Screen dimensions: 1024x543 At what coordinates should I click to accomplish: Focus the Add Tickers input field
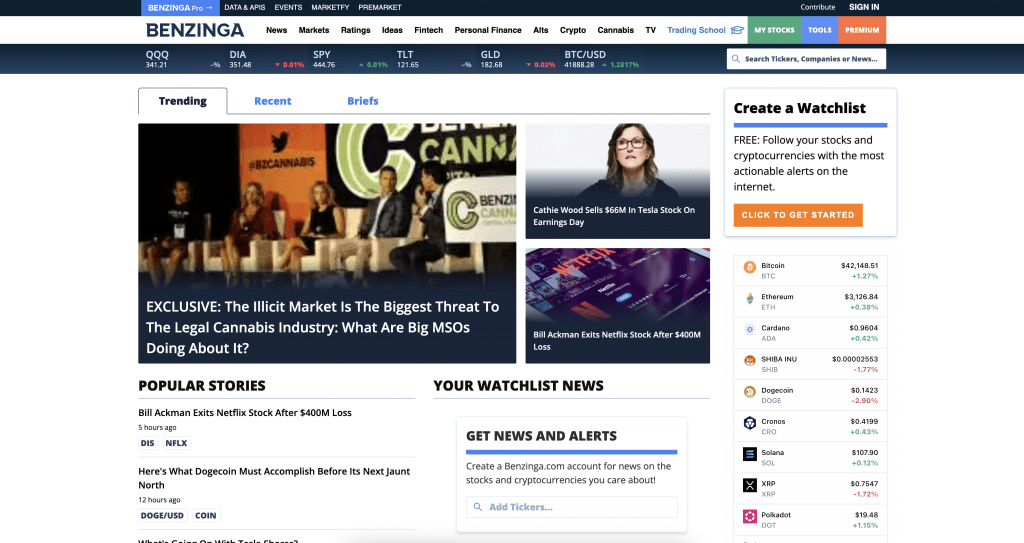[x=571, y=507]
